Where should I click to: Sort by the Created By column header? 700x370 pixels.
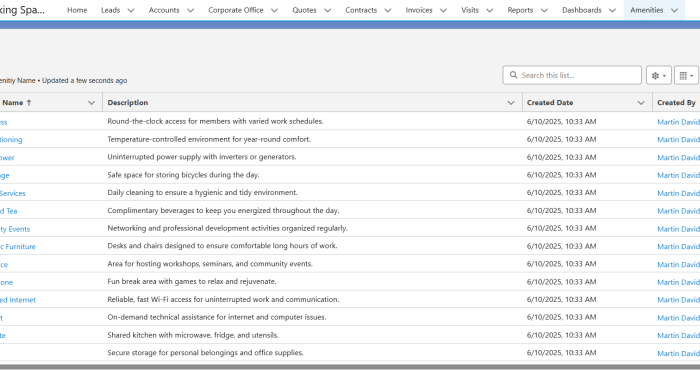(x=676, y=103)
